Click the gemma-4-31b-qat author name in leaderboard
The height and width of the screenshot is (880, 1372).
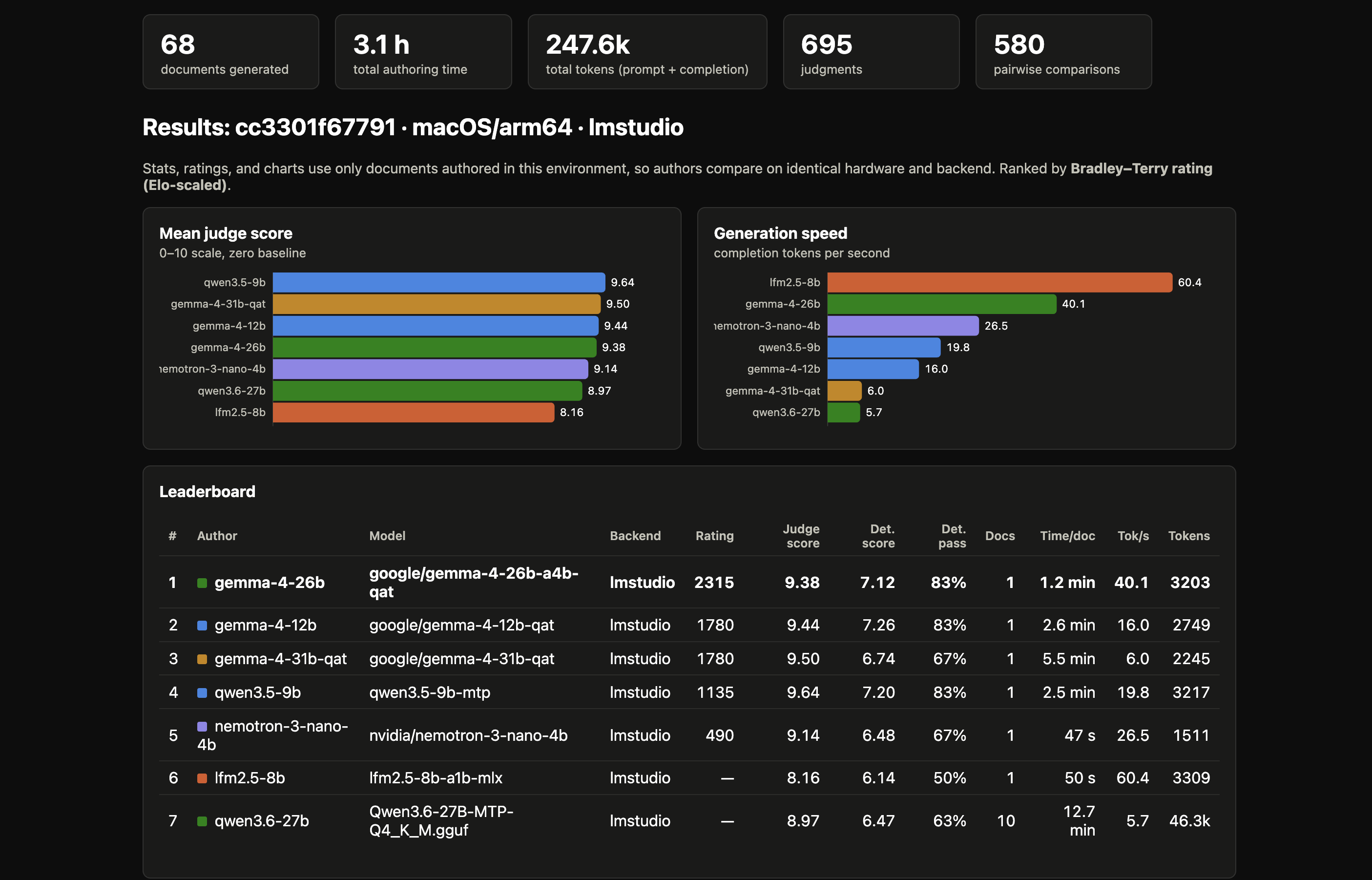tap(280, 659)
